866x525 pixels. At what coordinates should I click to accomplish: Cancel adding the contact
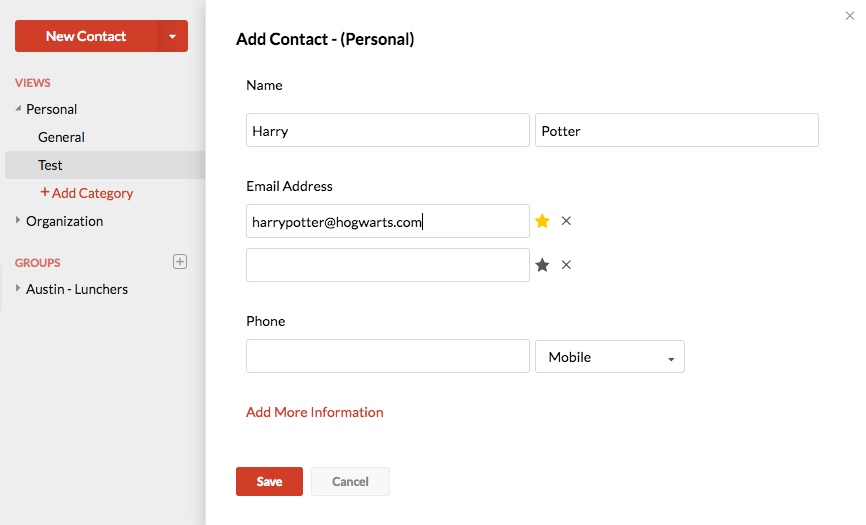pyautogui.click(x=350, y=481)
